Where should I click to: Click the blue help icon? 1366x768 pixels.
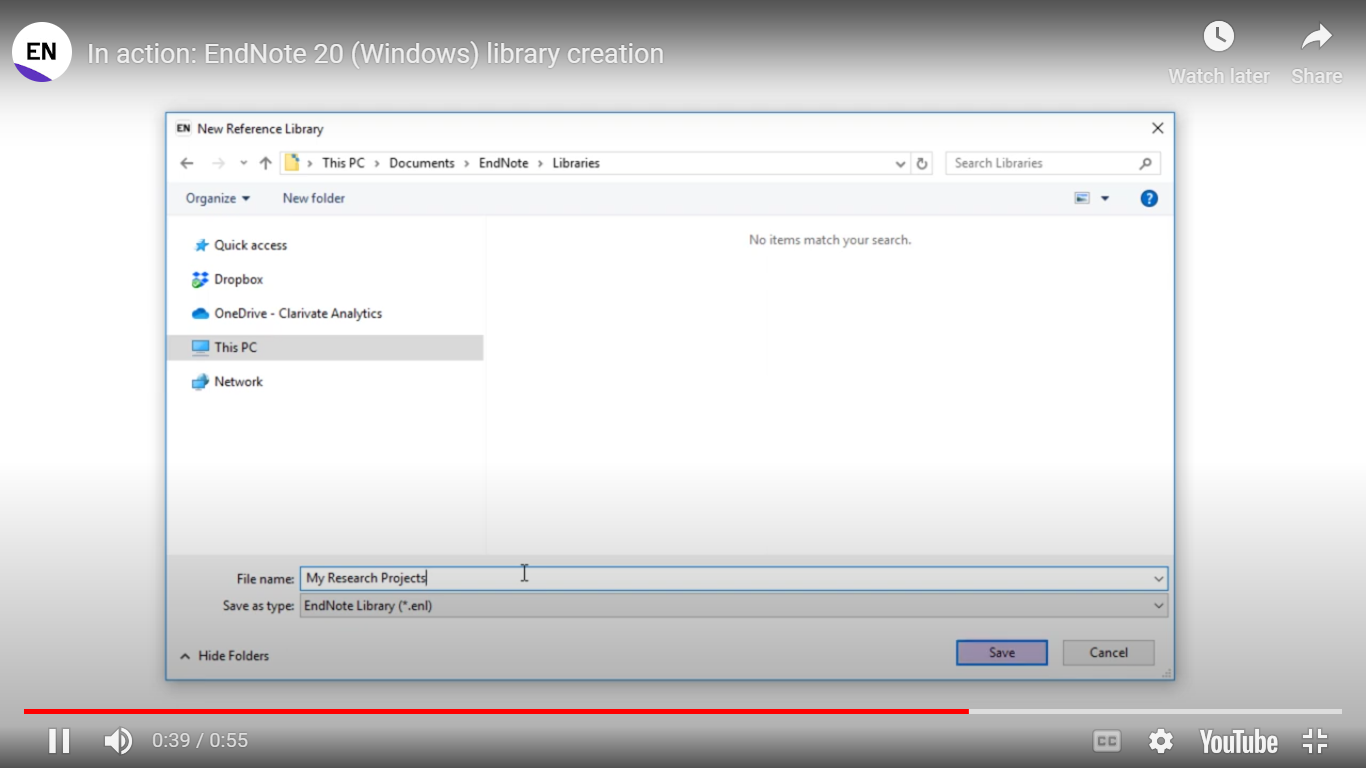click(x=1149, y=198)
